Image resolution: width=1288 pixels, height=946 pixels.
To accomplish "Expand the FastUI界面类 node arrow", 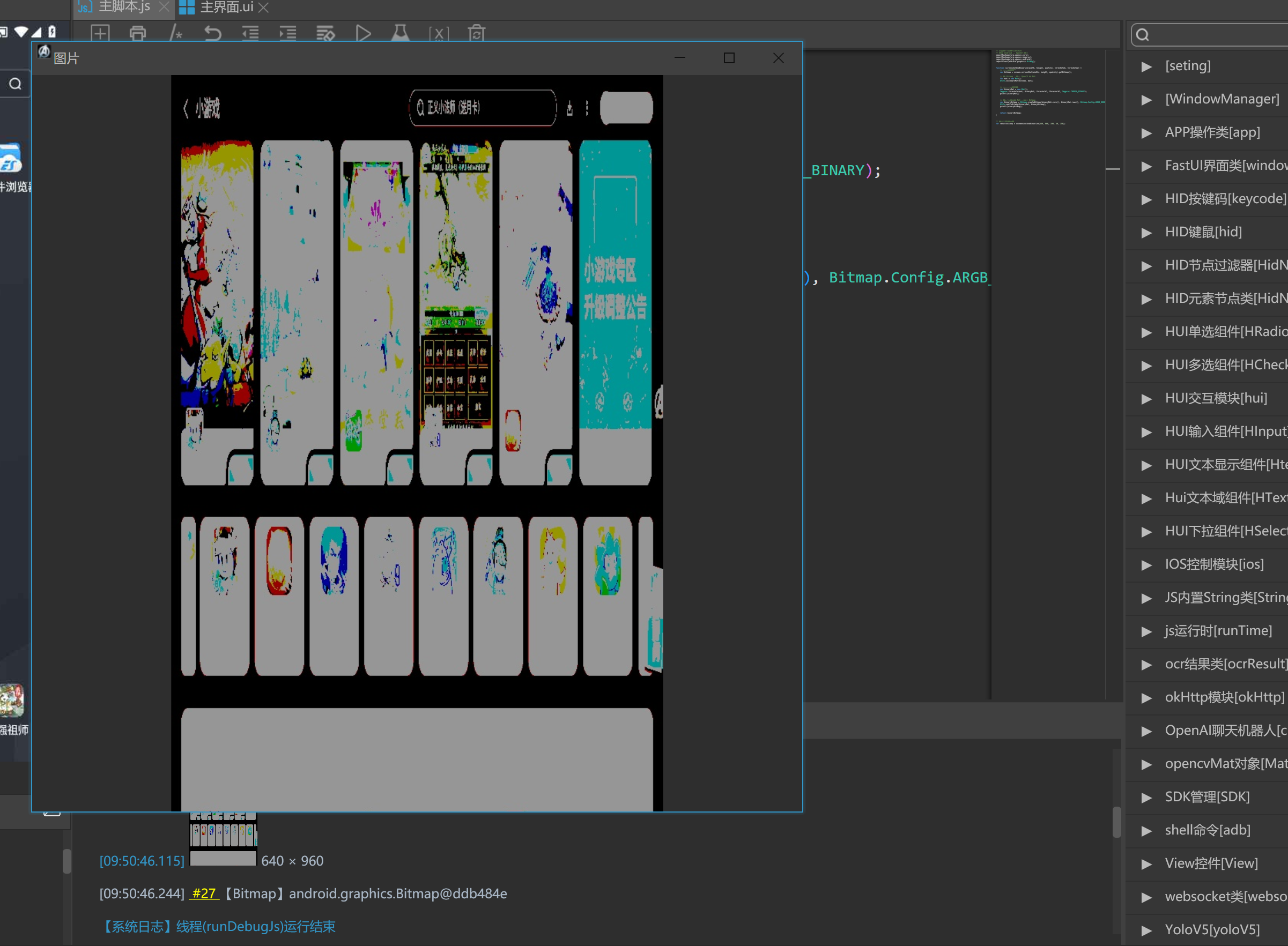I will pos(1146,166).
